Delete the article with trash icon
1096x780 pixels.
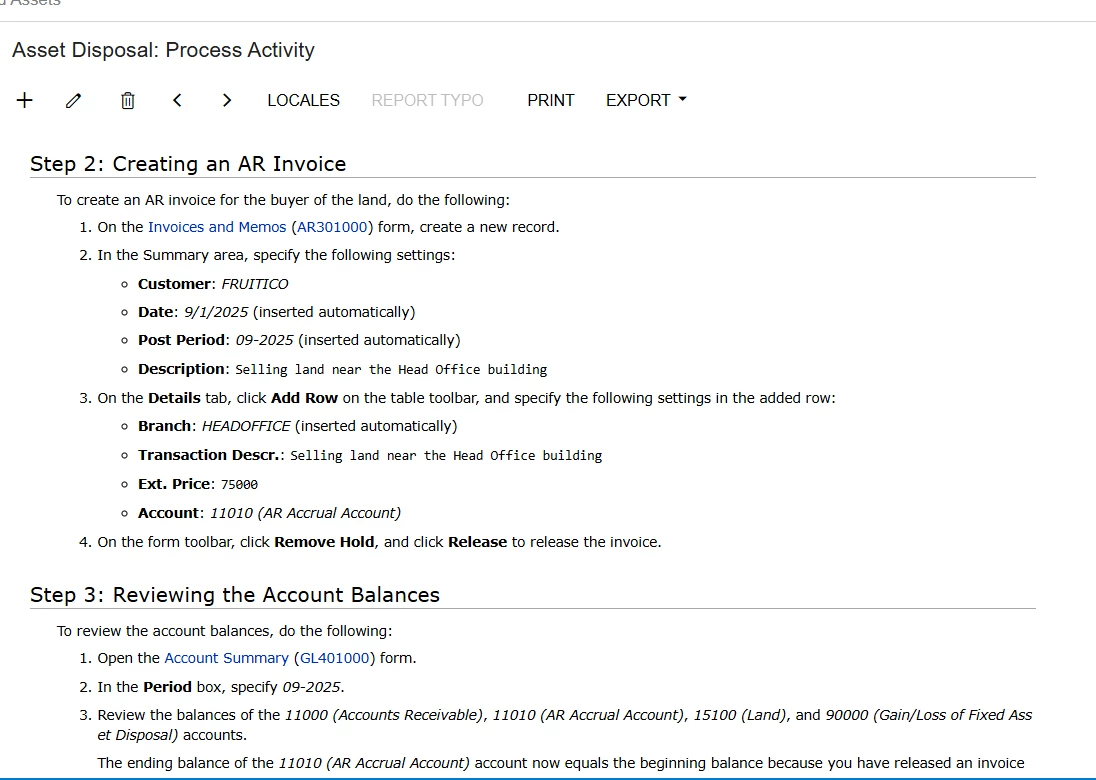point(127,101)
